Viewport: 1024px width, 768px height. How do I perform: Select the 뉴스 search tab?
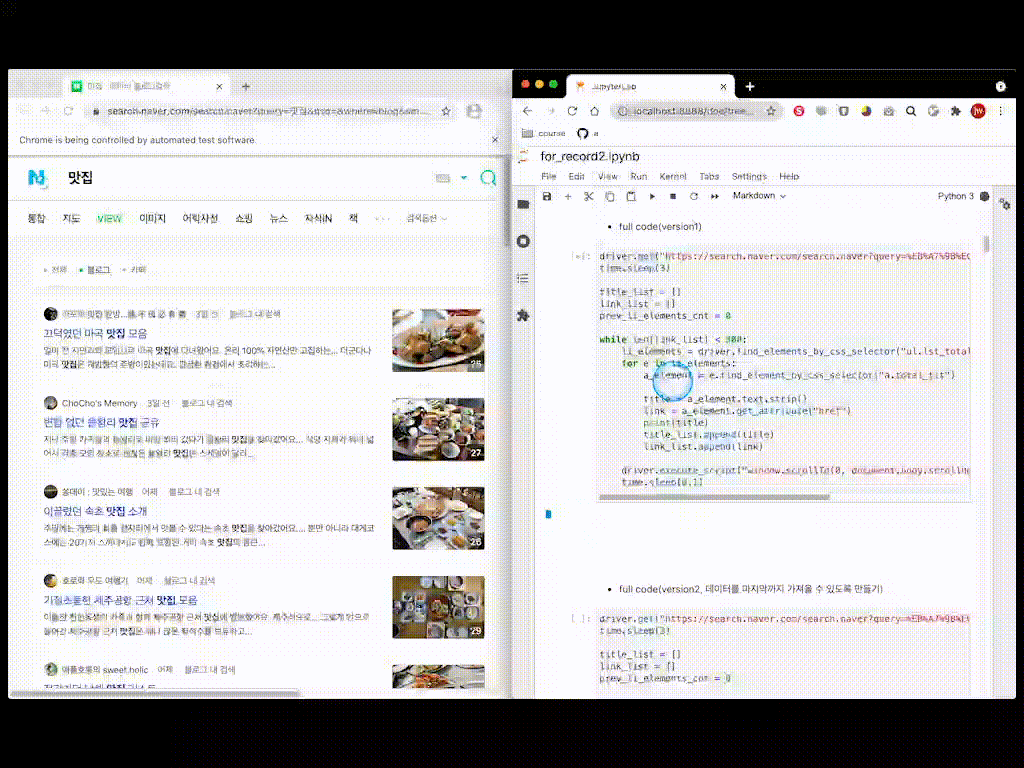pyautogui.click(x=279, y=218)
